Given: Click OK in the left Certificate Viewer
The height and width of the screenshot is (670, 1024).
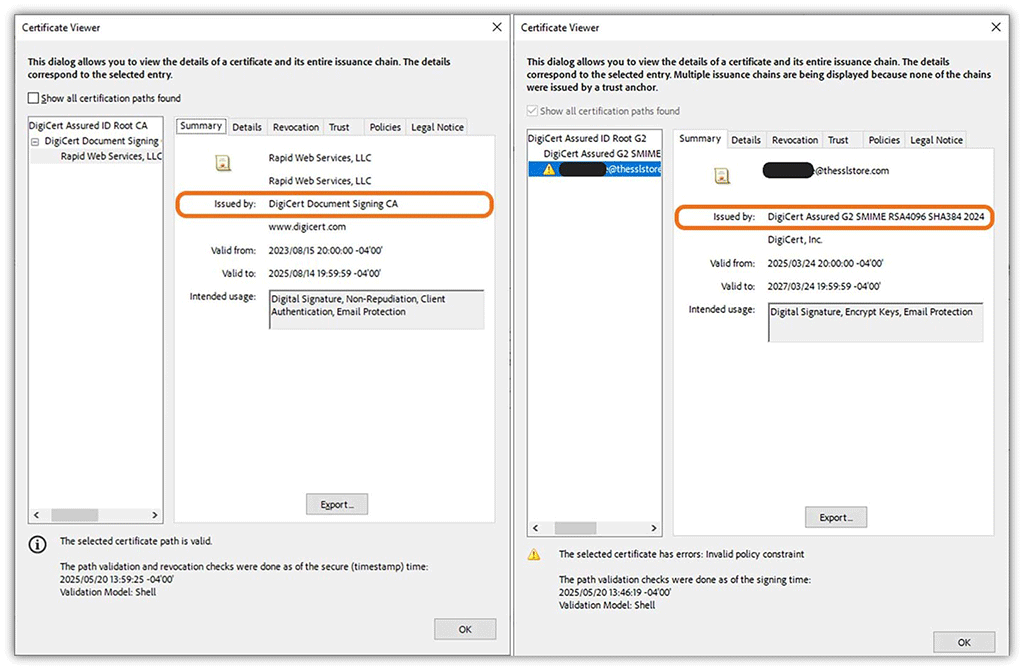Looking at the screenshot, I should pos(465,630).
